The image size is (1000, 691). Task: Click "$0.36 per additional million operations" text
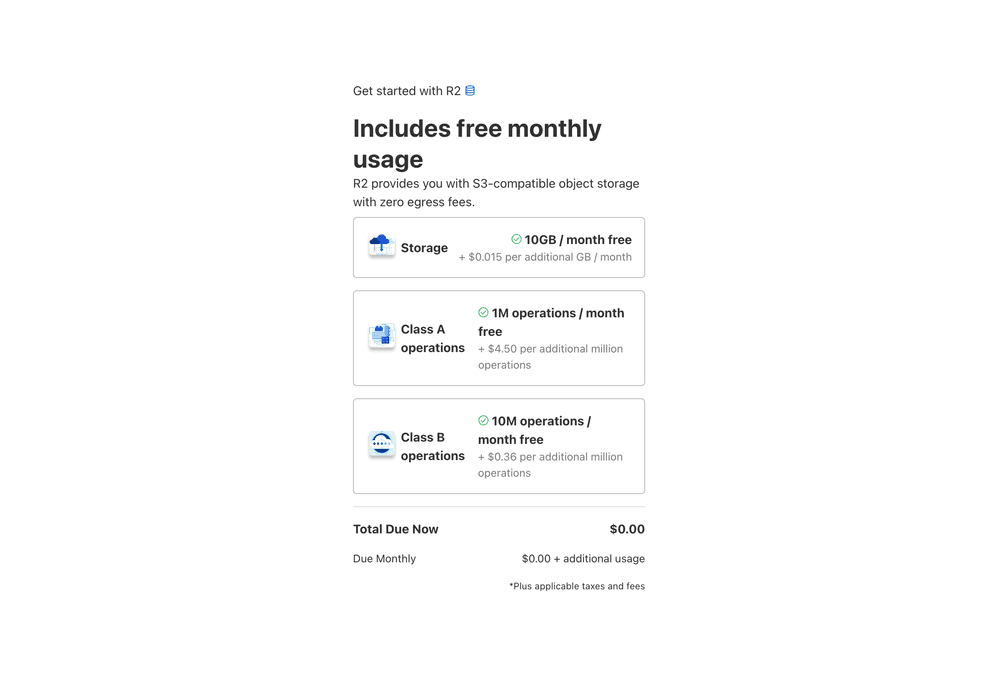pyautogui.click(x=550, y=465)
